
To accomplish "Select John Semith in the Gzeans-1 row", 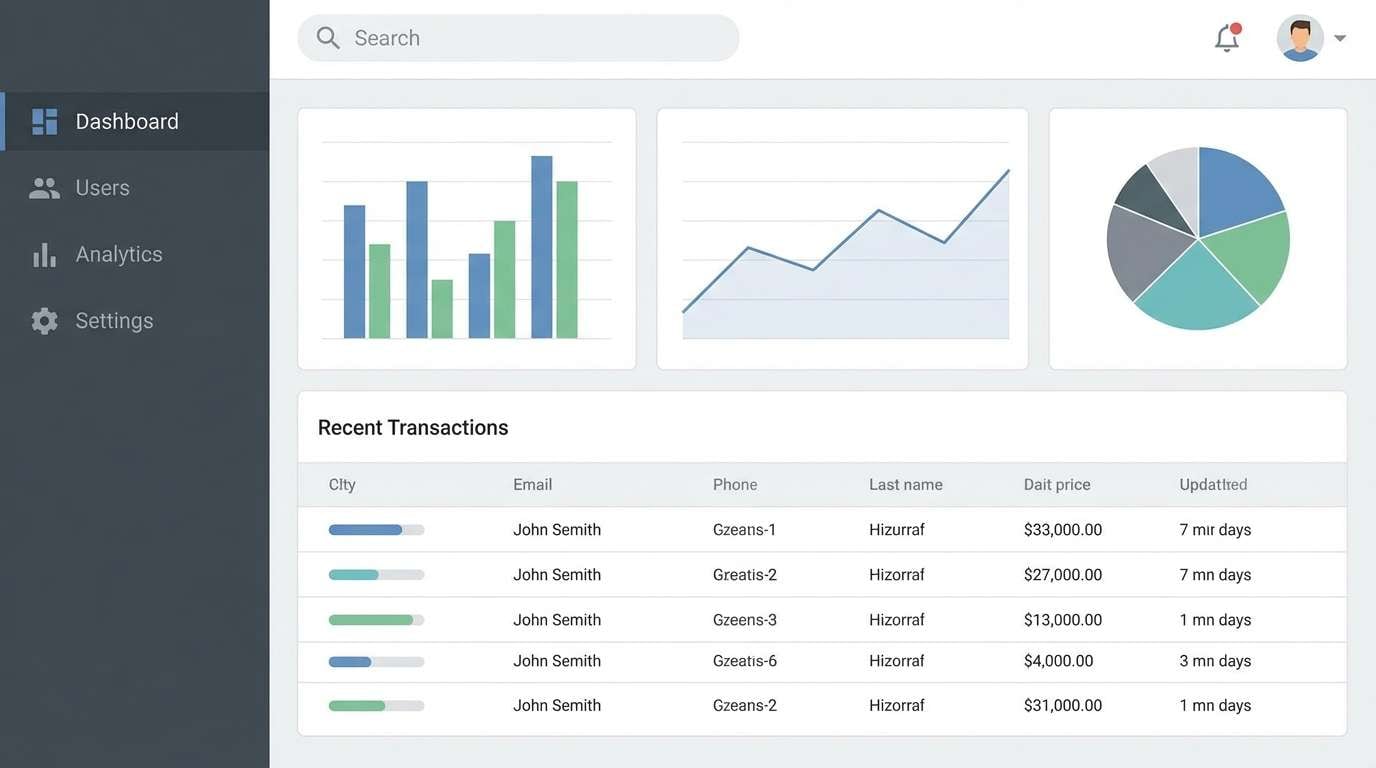I will [557, 530].
